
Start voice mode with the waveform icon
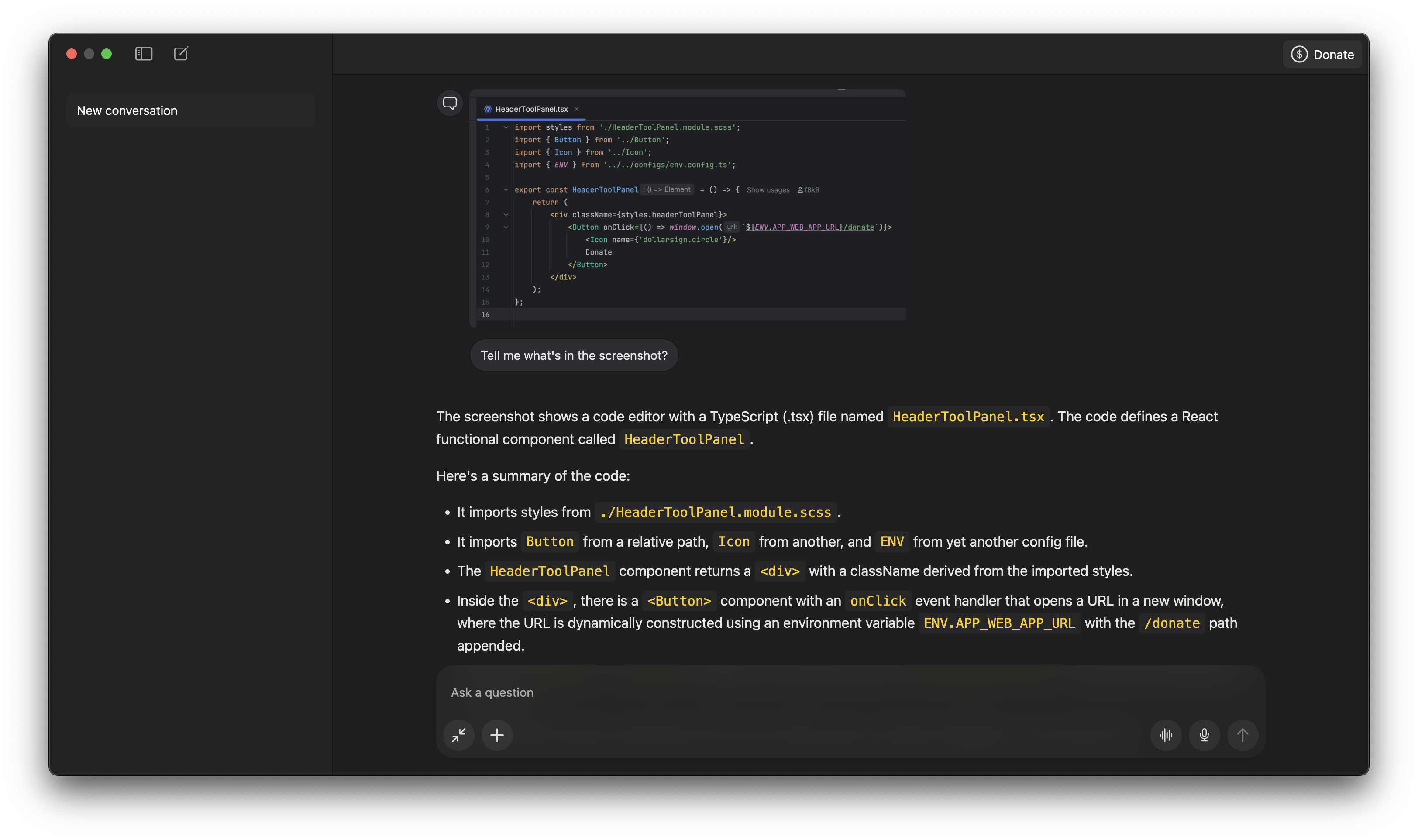coord(1166,735)
